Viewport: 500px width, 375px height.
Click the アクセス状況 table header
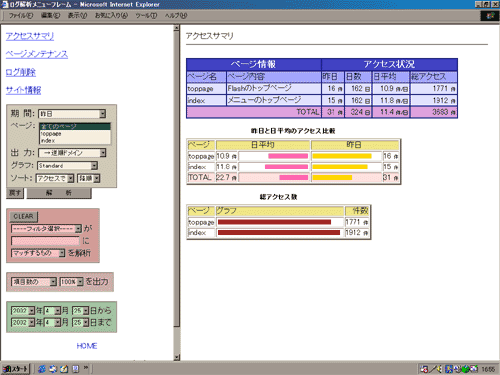point(389,64)
